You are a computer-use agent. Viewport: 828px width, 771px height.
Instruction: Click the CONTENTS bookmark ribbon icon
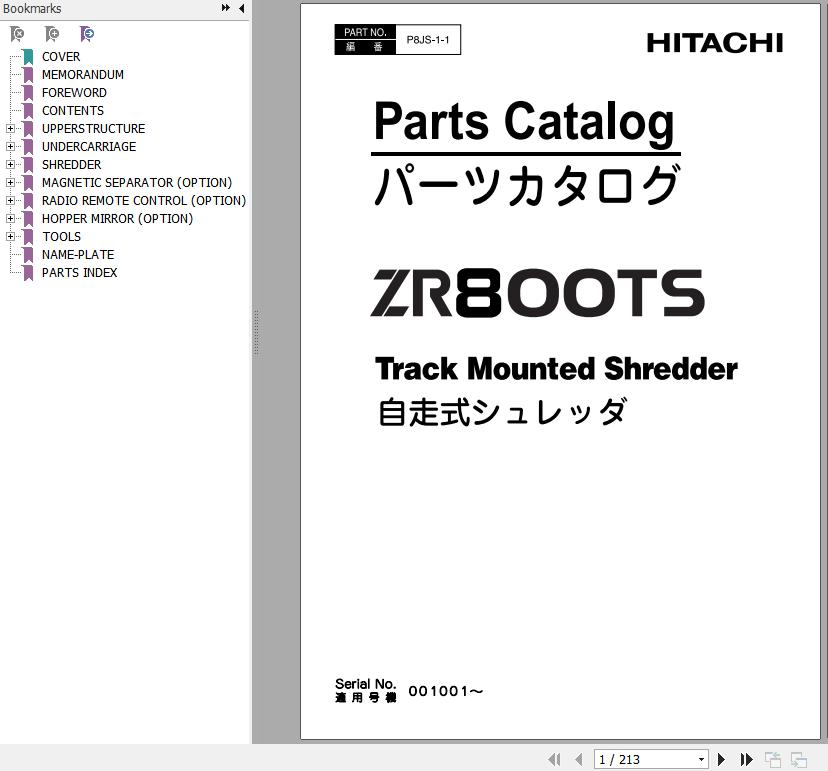point(28,111)
